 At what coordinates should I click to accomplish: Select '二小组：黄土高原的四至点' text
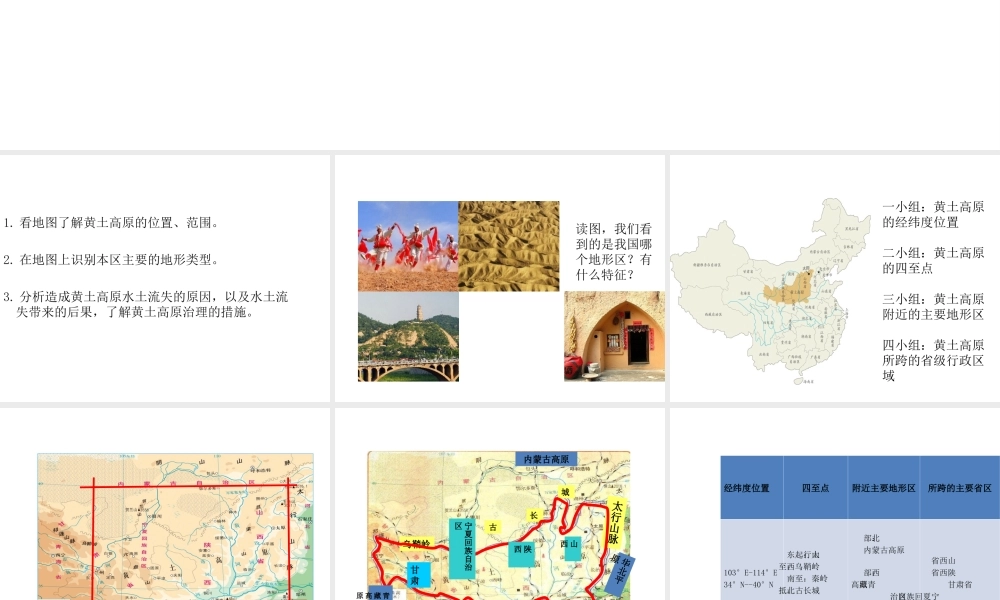[x=933, y=260]
